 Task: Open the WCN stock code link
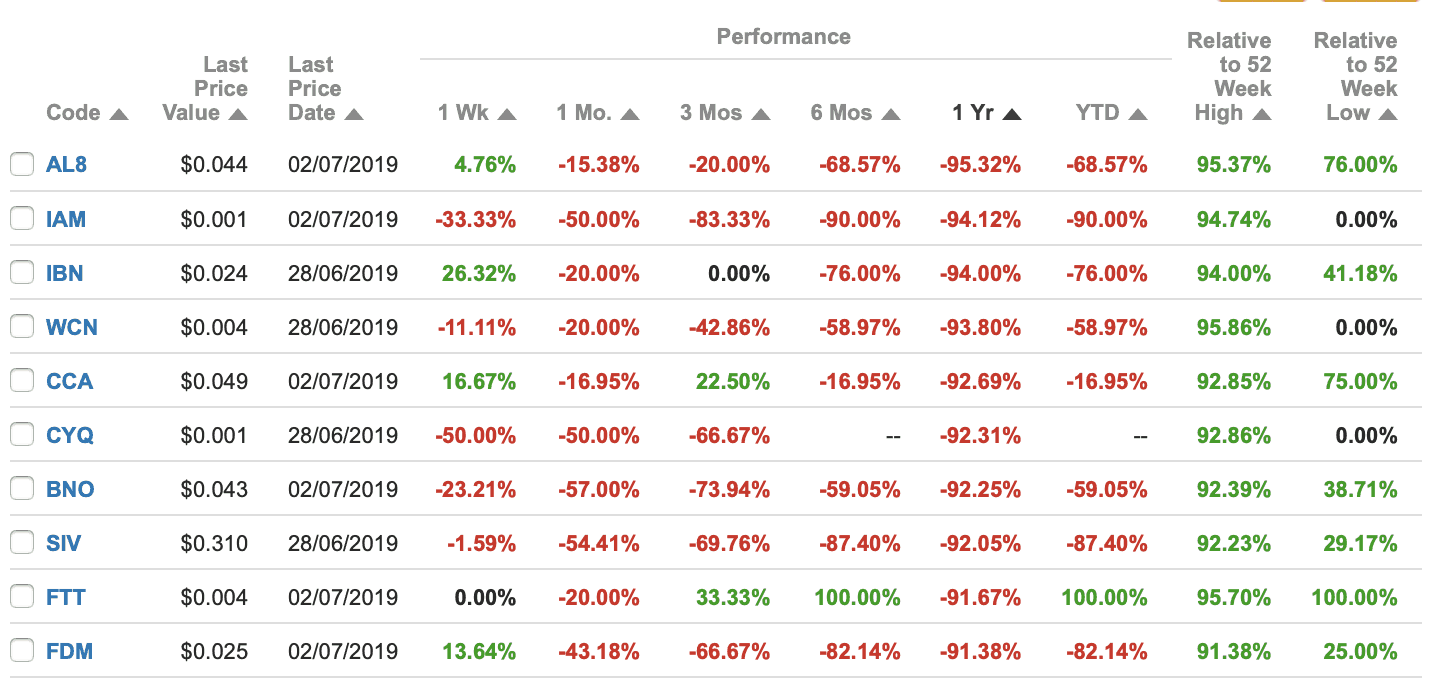72,327
